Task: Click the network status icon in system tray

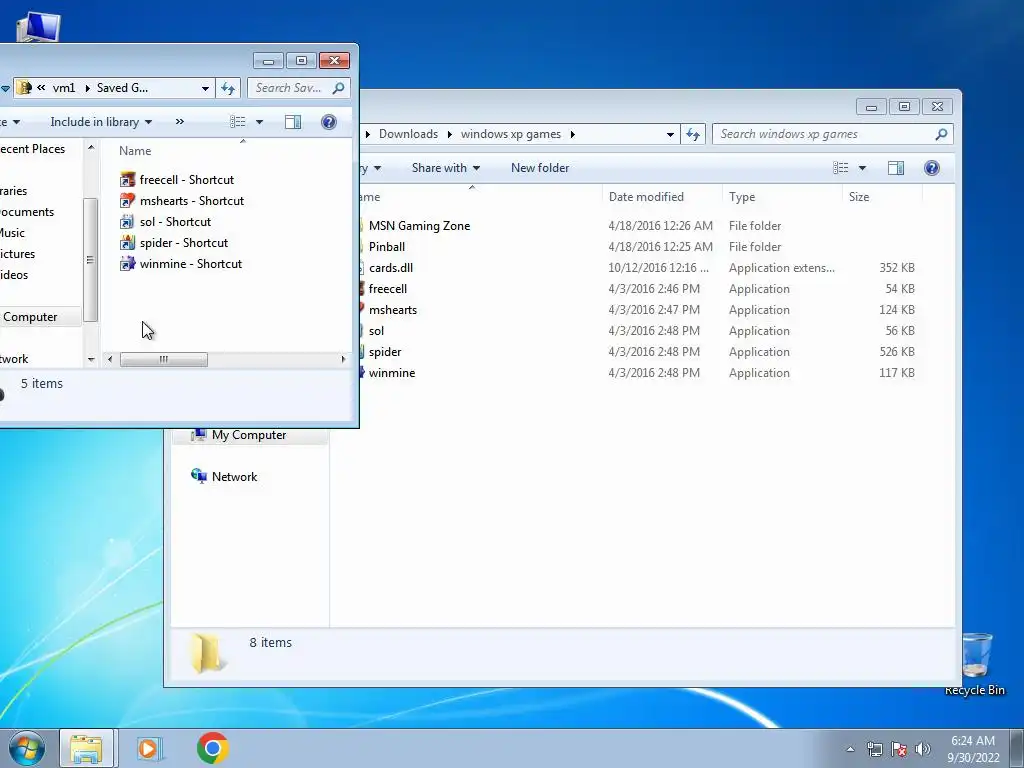Action: tap(874, 749)
